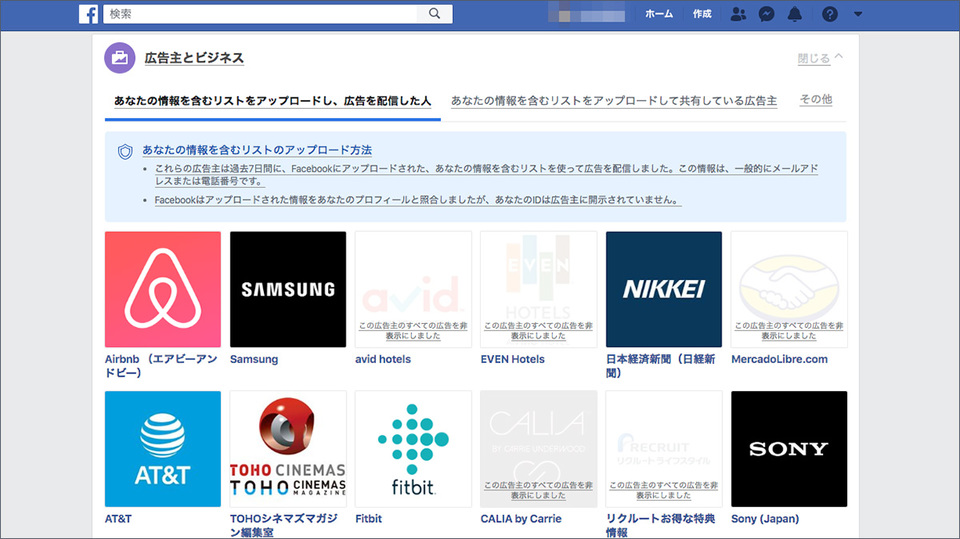Open link あなたの情報を含むリストのアップロード方法
The width and height of the screenshot is (960, 539).
pyautogui.click(x=257, y=150)
